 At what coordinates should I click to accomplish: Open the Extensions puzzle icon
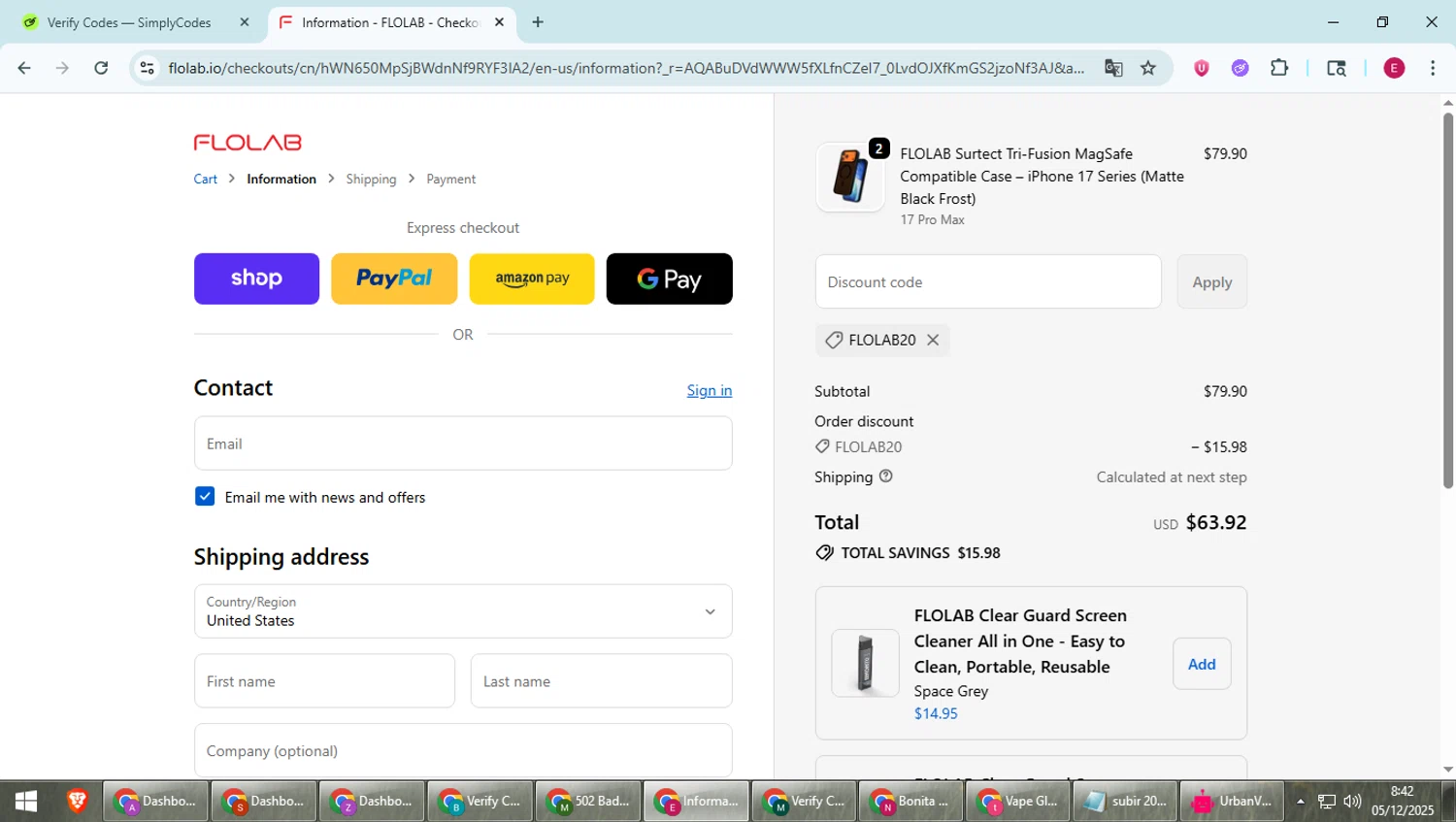(1279, 68)
